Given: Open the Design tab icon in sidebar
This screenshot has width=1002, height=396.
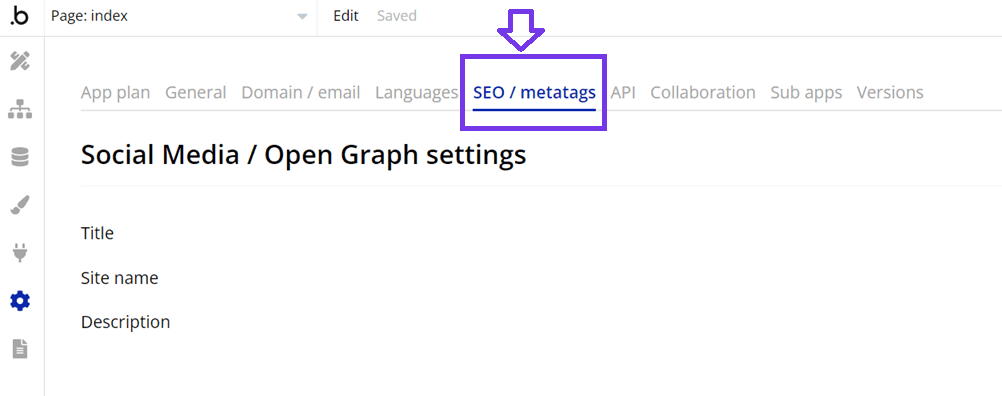Looking at the screenshot, I should [20, 62].
